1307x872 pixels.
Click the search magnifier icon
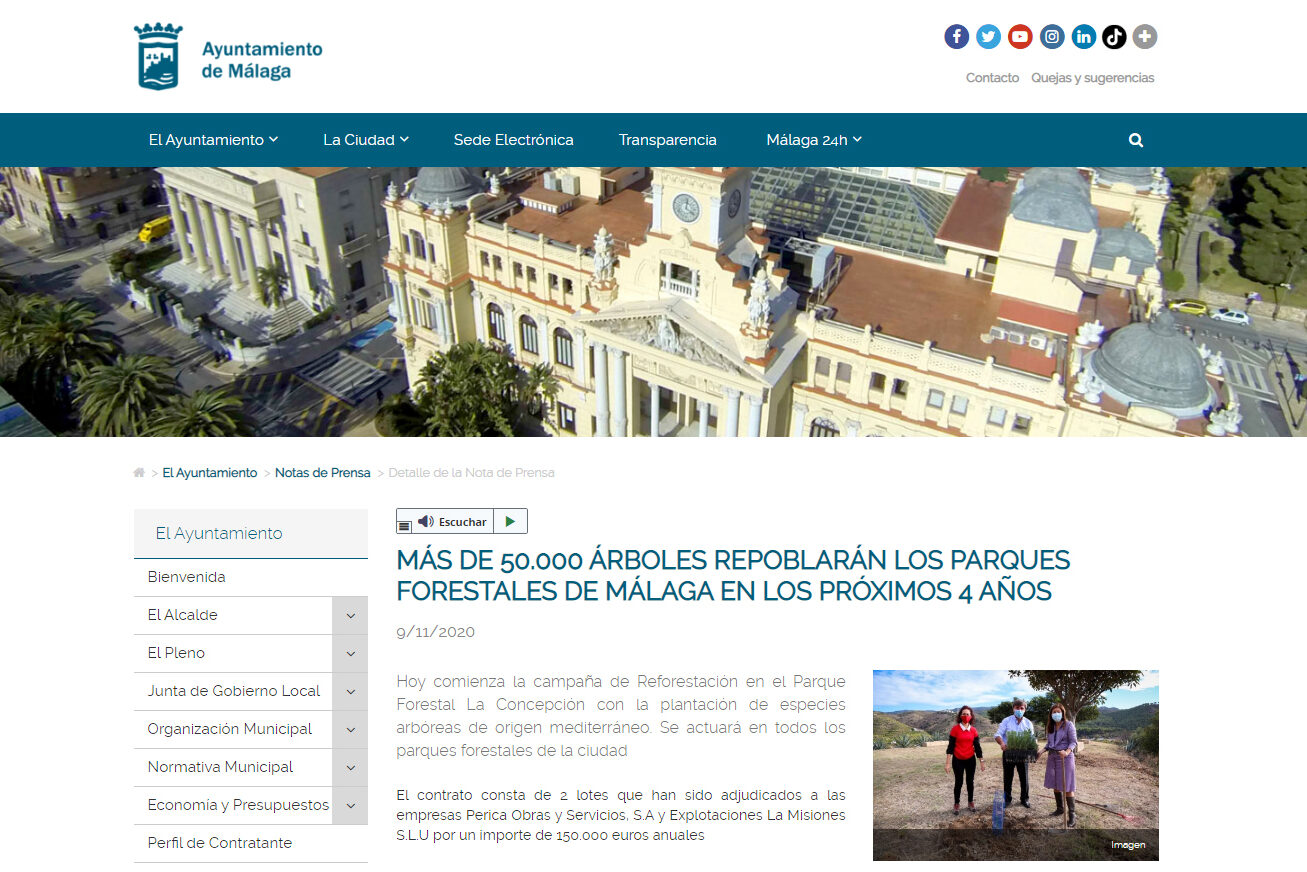[1136, 140]
